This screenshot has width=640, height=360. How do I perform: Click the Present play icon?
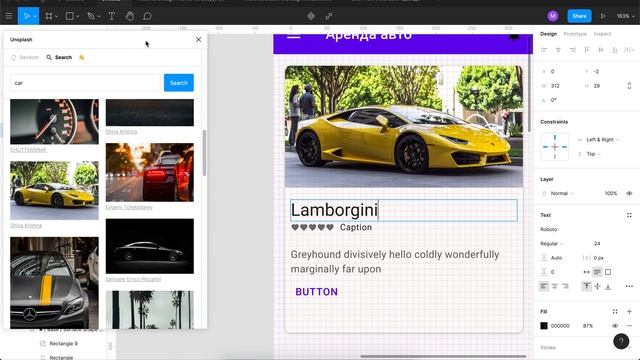coord(603,16)
